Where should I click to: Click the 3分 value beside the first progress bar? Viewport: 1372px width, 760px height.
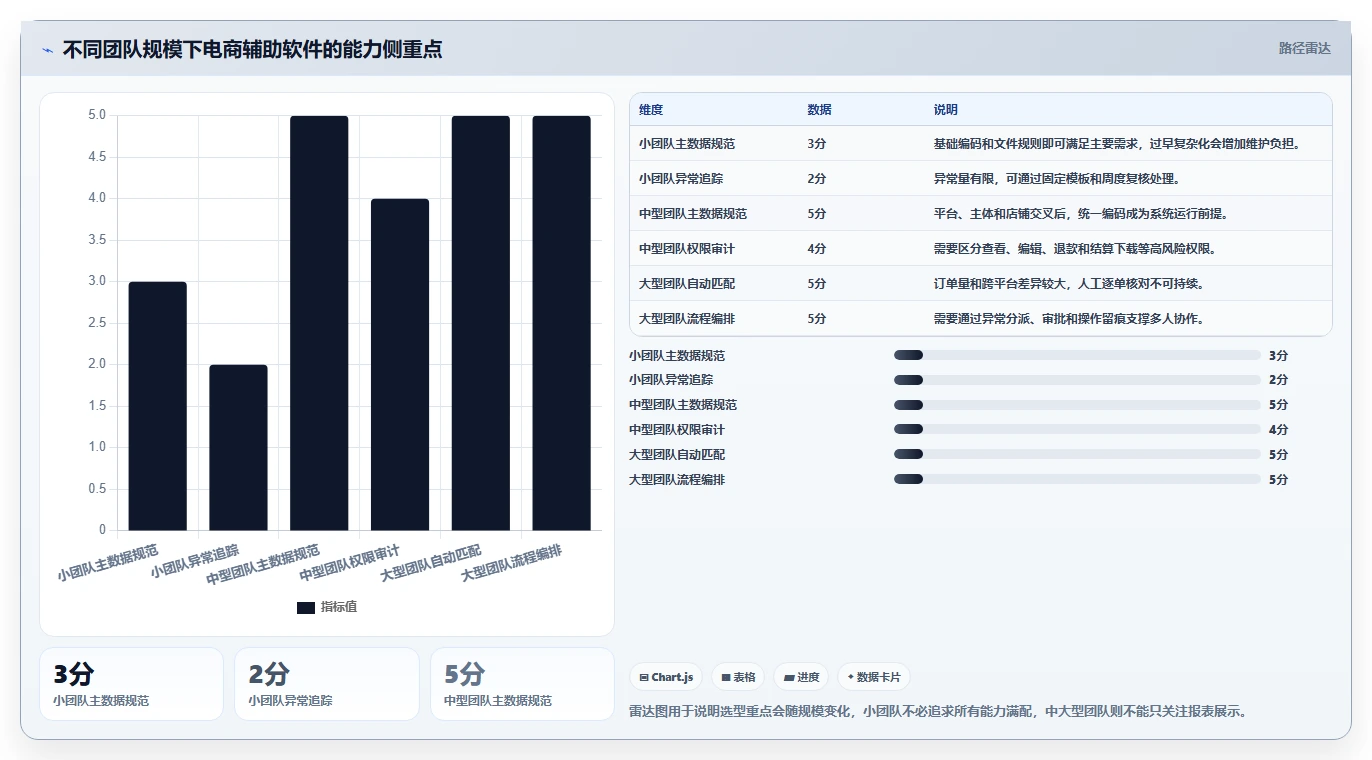coord(1278,355)
